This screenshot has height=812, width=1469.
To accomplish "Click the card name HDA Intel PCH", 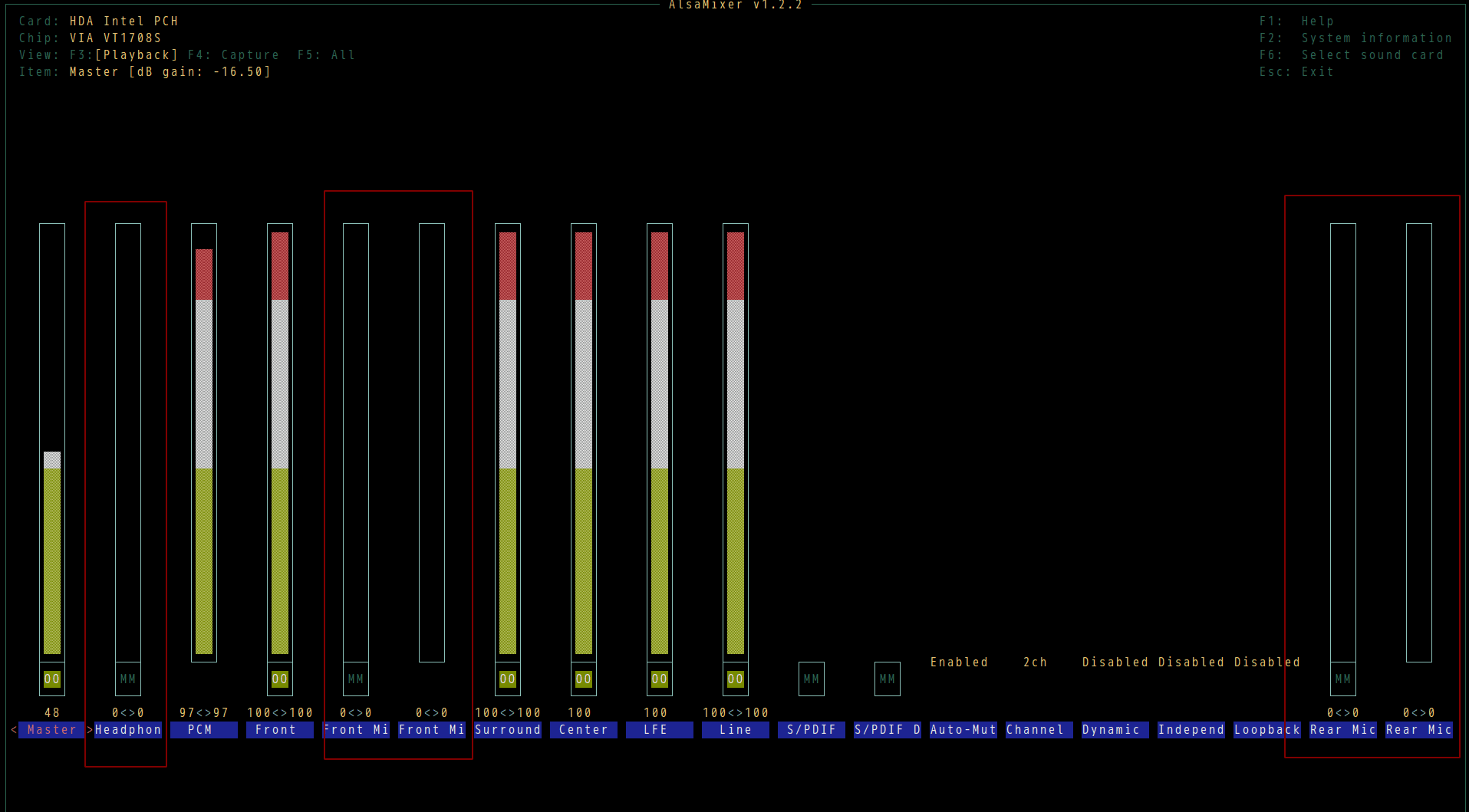I will 124,21.
